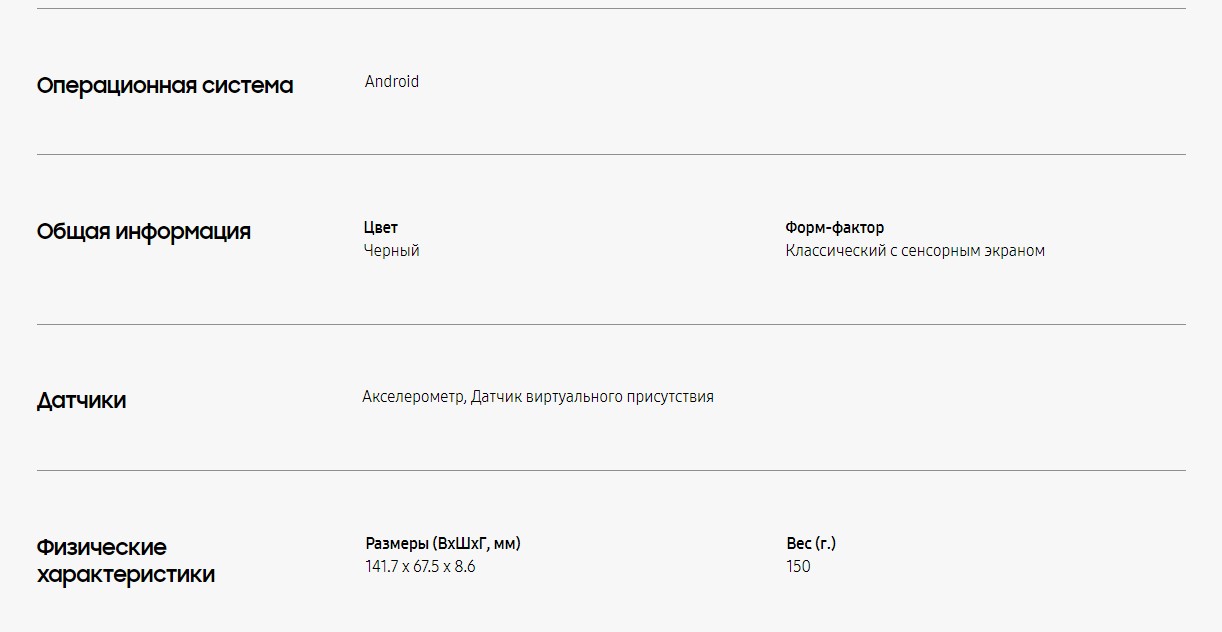This screenshot has width=1222, height=632.
Task: Click the divider line above 'Датчики'
Action: pyautogui.click(x=611, y=325)
